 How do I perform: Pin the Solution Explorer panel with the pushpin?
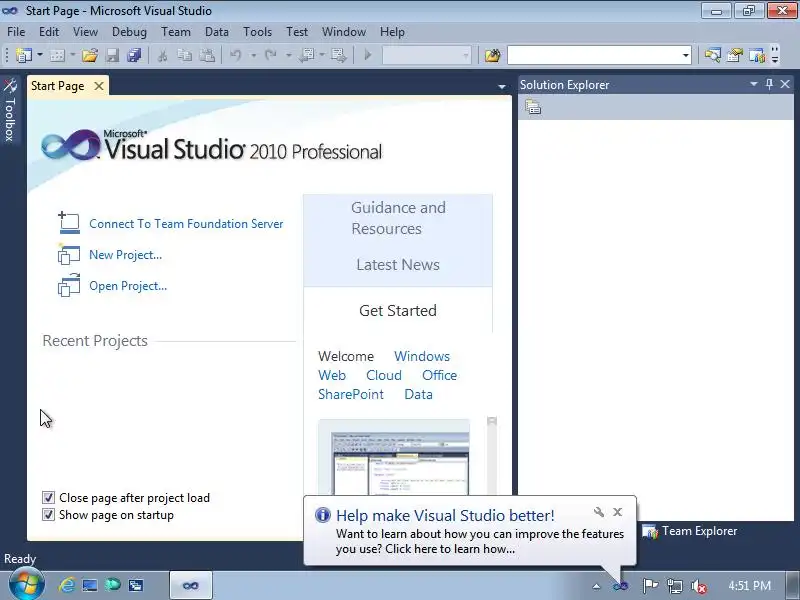pos(769,84)
